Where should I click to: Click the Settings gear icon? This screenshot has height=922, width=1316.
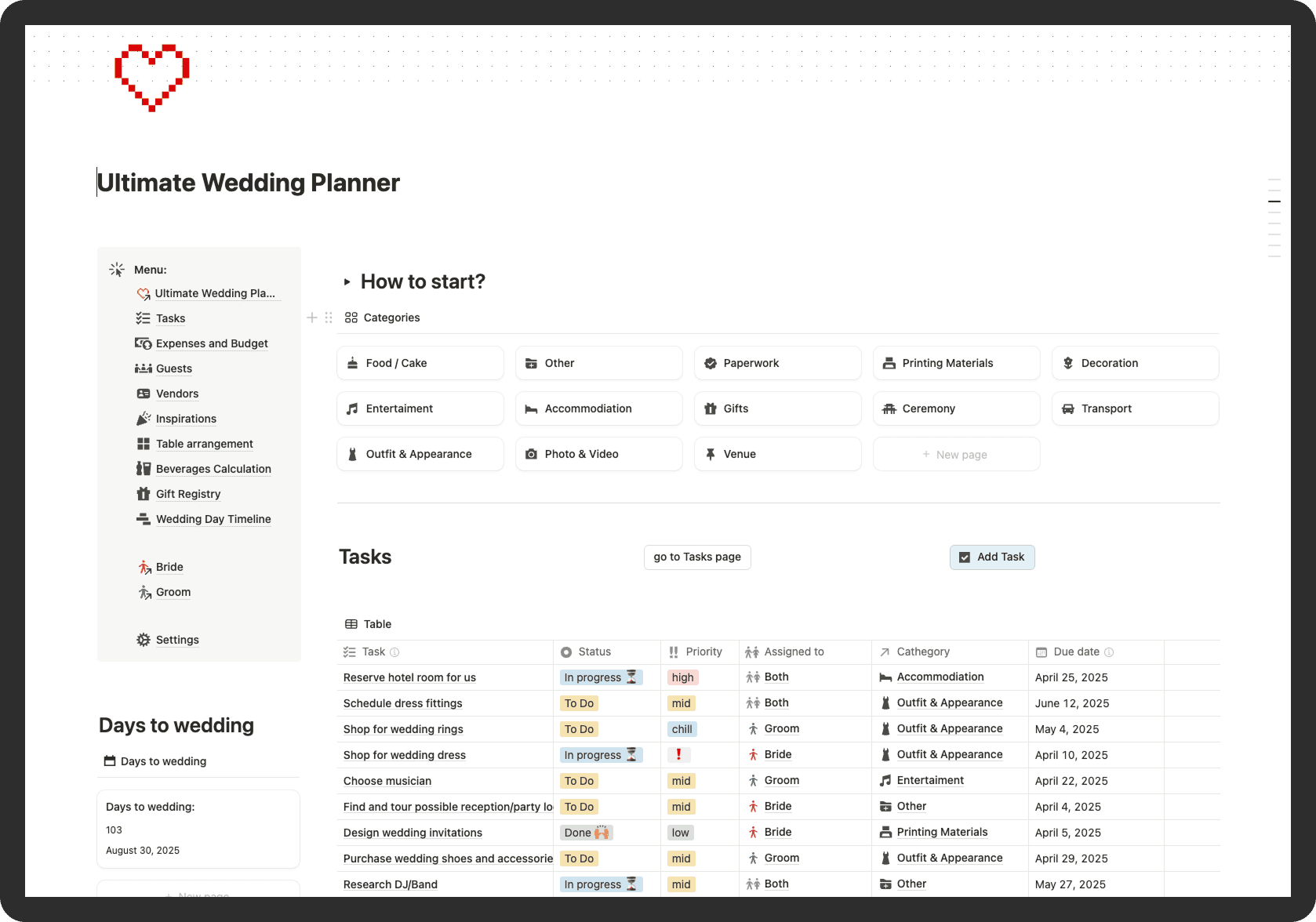click(x=144, y=640)
